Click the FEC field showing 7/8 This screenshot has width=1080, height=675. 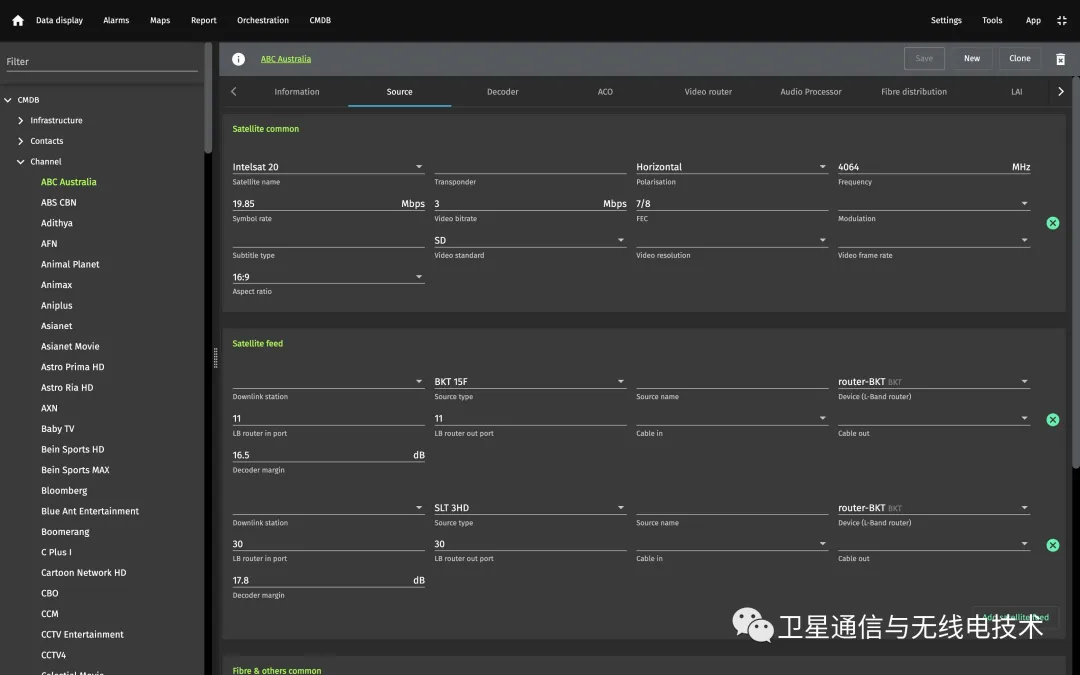tap(731, 203)
